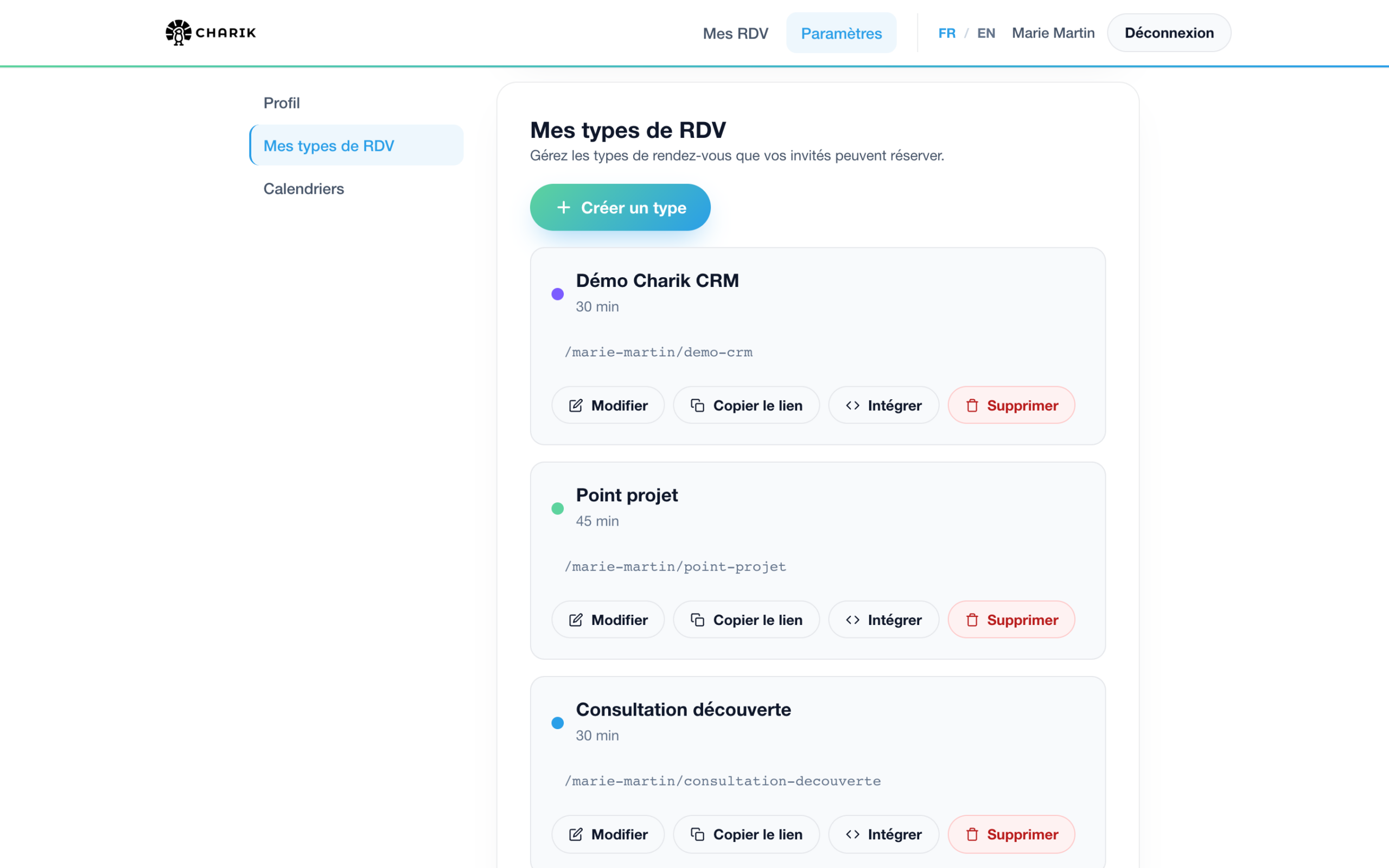Click the Point projet title
The height and width of the screenshot is (868, 1389).
click(627, 495)
